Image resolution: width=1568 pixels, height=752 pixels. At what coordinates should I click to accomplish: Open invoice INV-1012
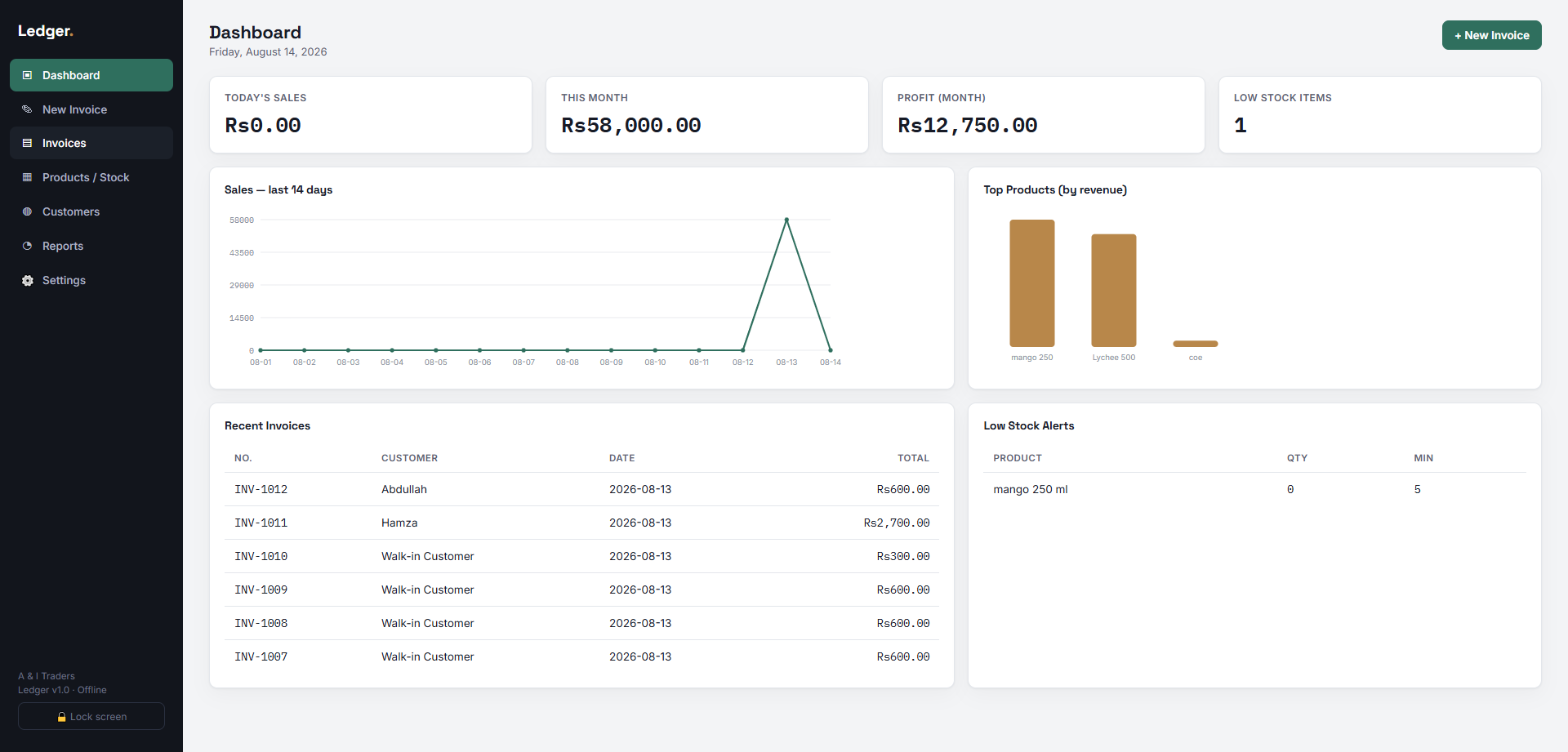(x=261, y=489)
